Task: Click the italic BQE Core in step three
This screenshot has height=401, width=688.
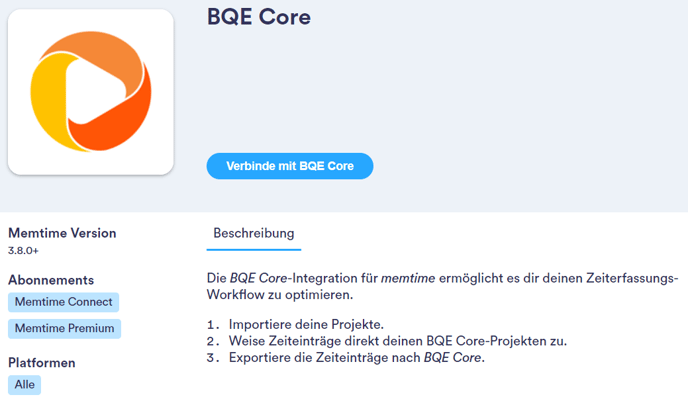Action: (x=452, y=358)
